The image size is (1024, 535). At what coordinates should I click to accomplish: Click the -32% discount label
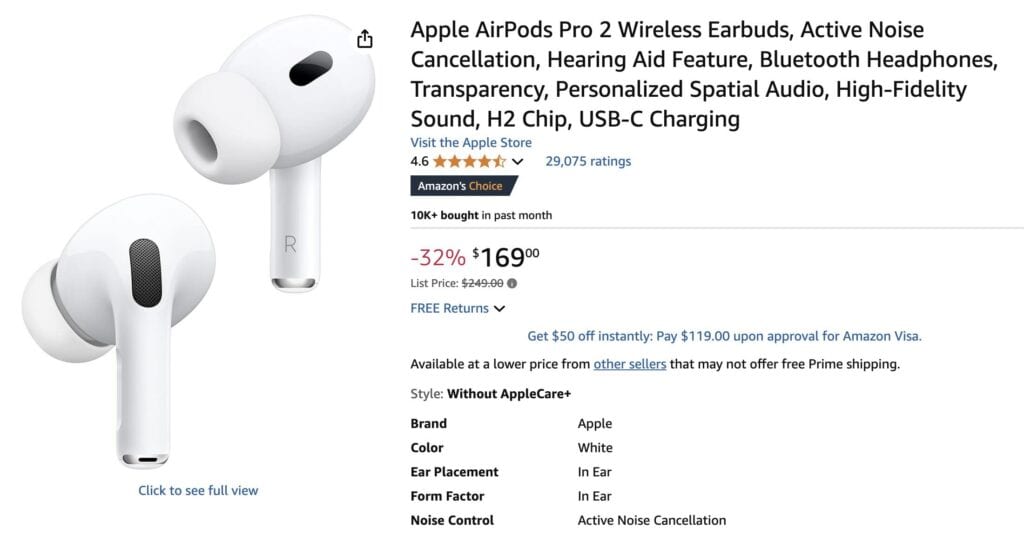[x=438, y=258]
